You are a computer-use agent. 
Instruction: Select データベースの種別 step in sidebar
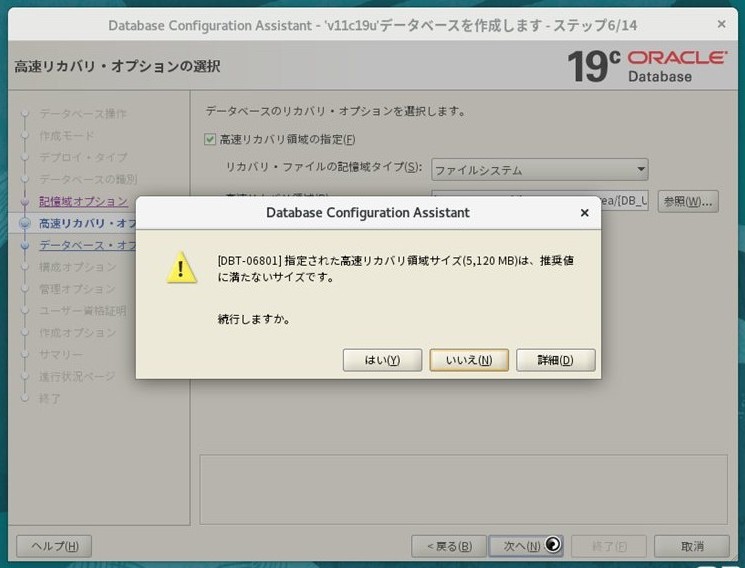pos(88,179)
